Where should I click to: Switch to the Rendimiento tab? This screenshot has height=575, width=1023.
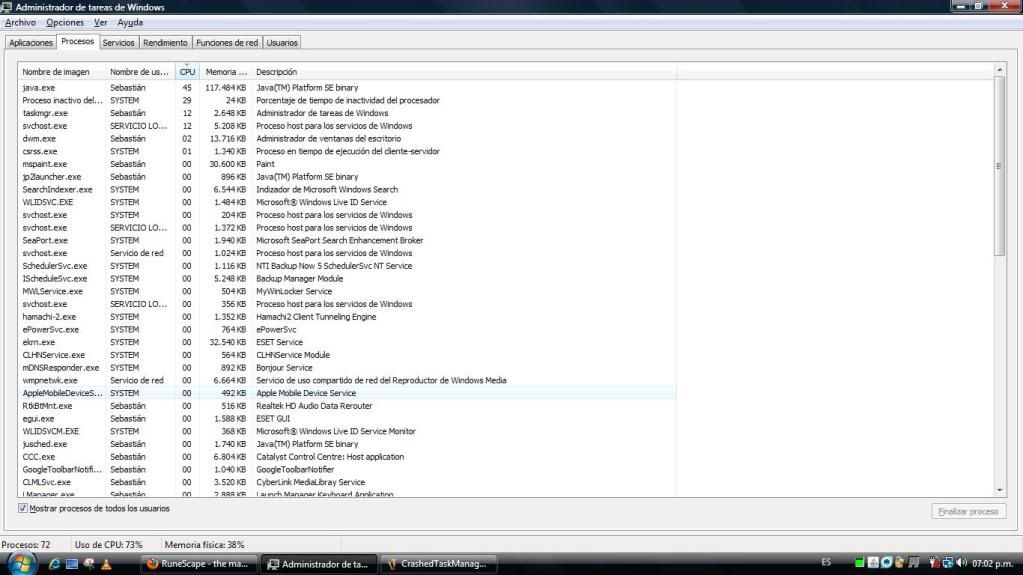[x=165, y=43]
